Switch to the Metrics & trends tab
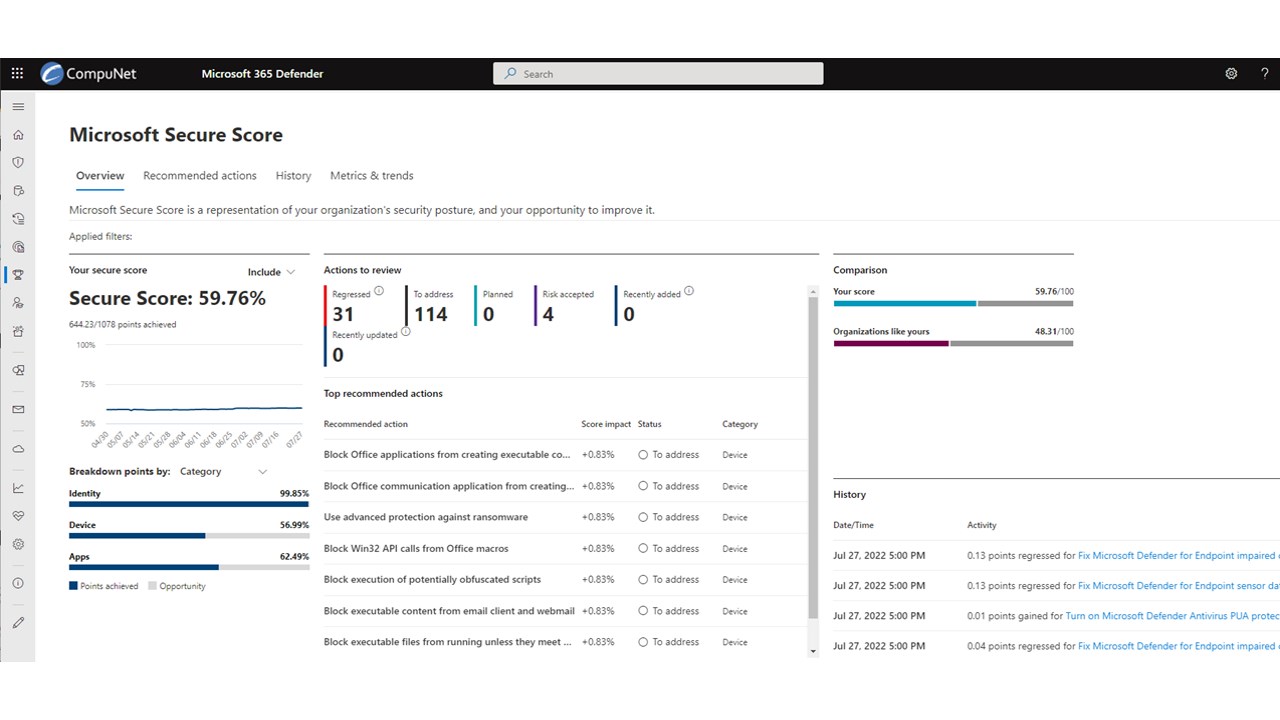The image size is (1280, 720). coord(372,175)
